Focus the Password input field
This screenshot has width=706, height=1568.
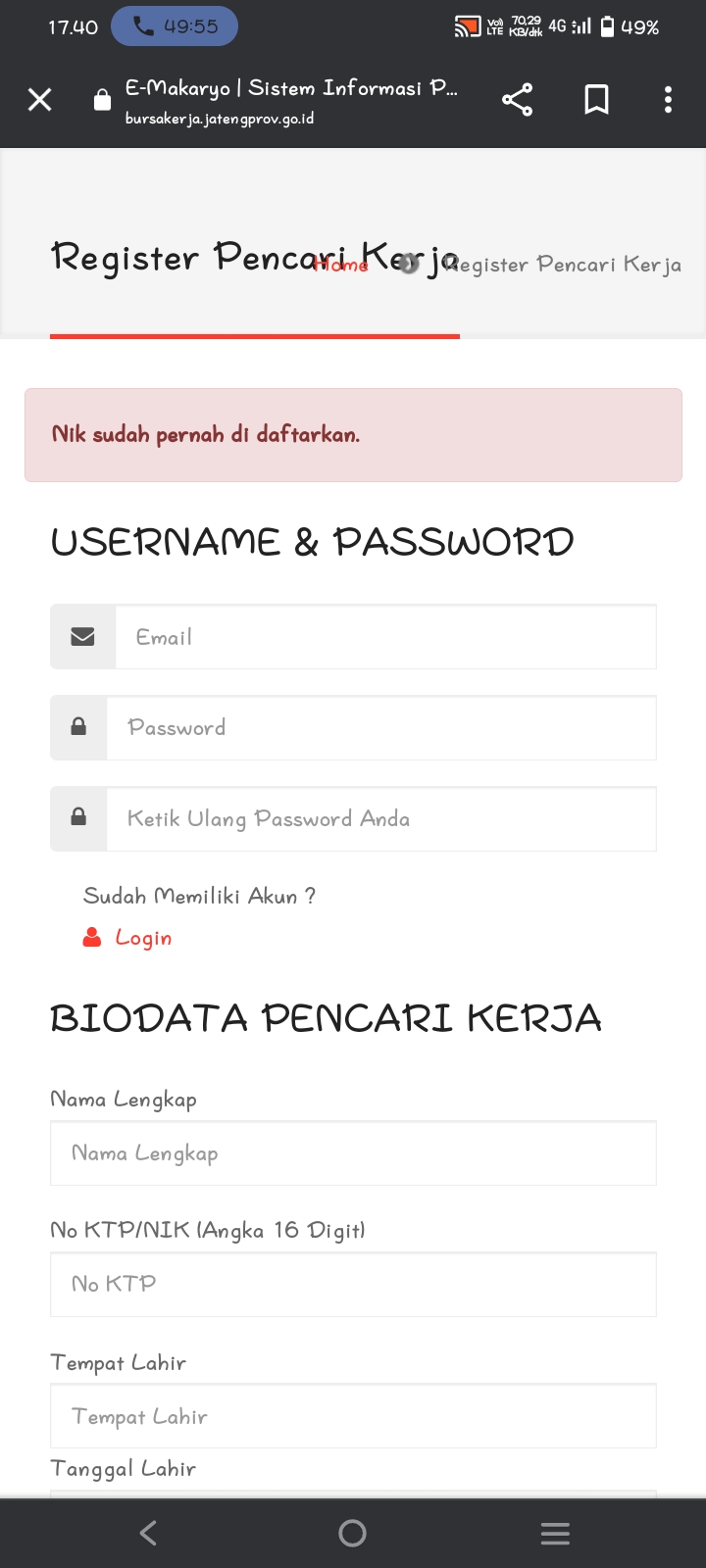[381, 727]
